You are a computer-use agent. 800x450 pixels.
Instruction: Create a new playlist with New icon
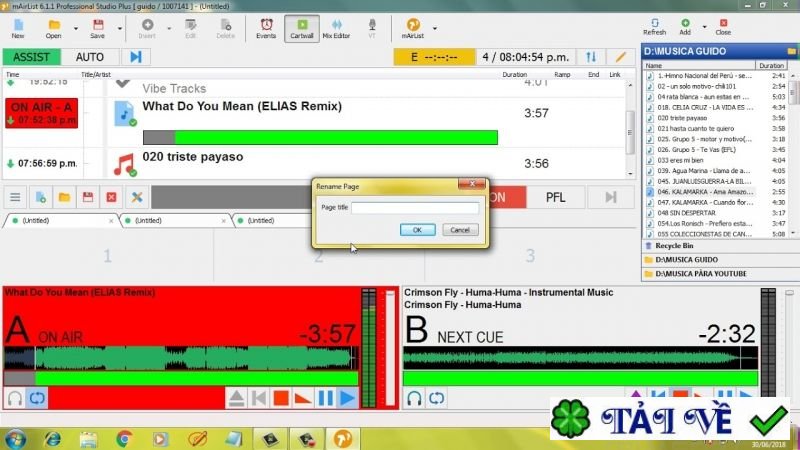(18, 29)
